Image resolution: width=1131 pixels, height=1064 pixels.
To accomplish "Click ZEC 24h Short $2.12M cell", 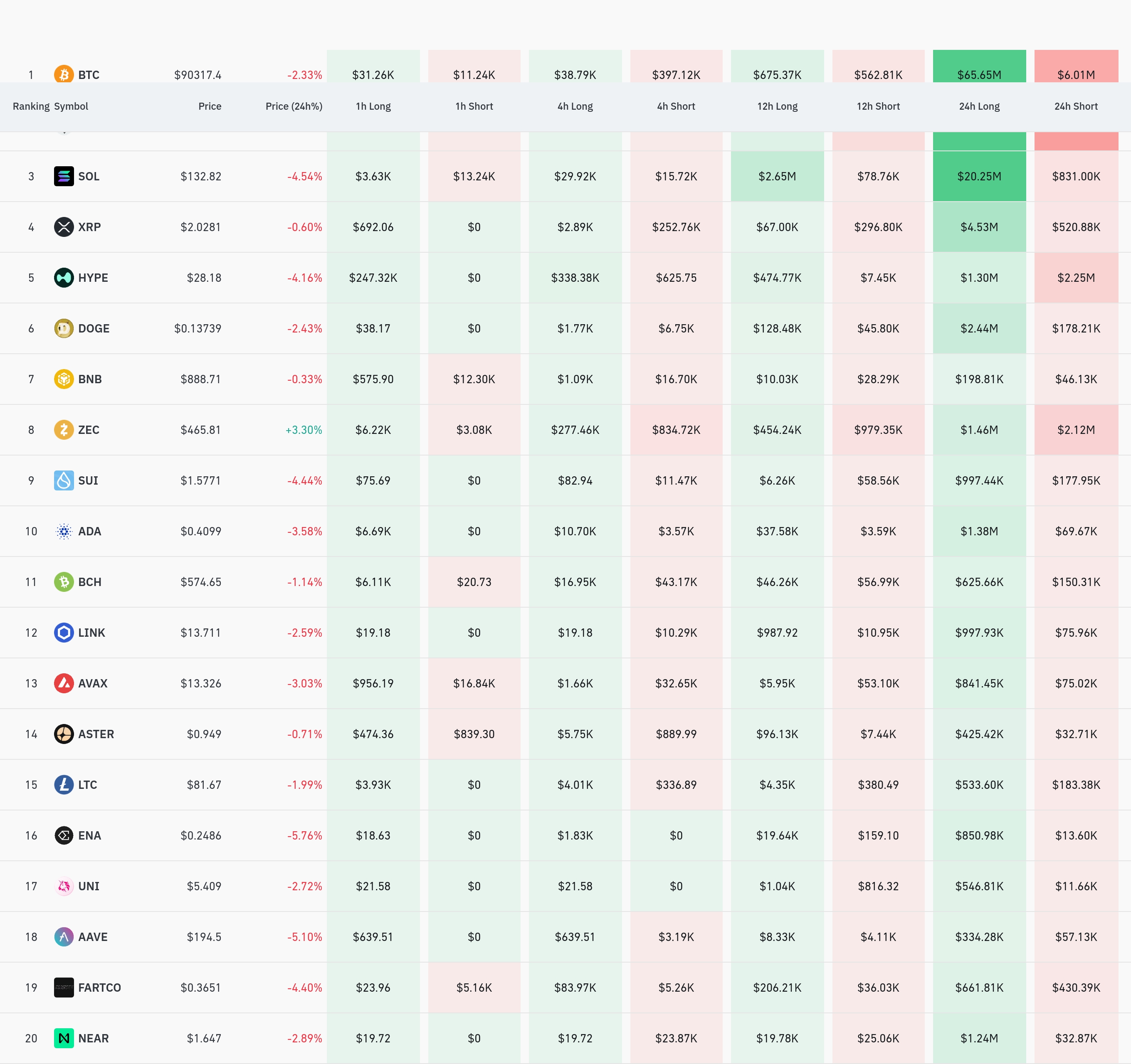I will [x=1075, y=429].
